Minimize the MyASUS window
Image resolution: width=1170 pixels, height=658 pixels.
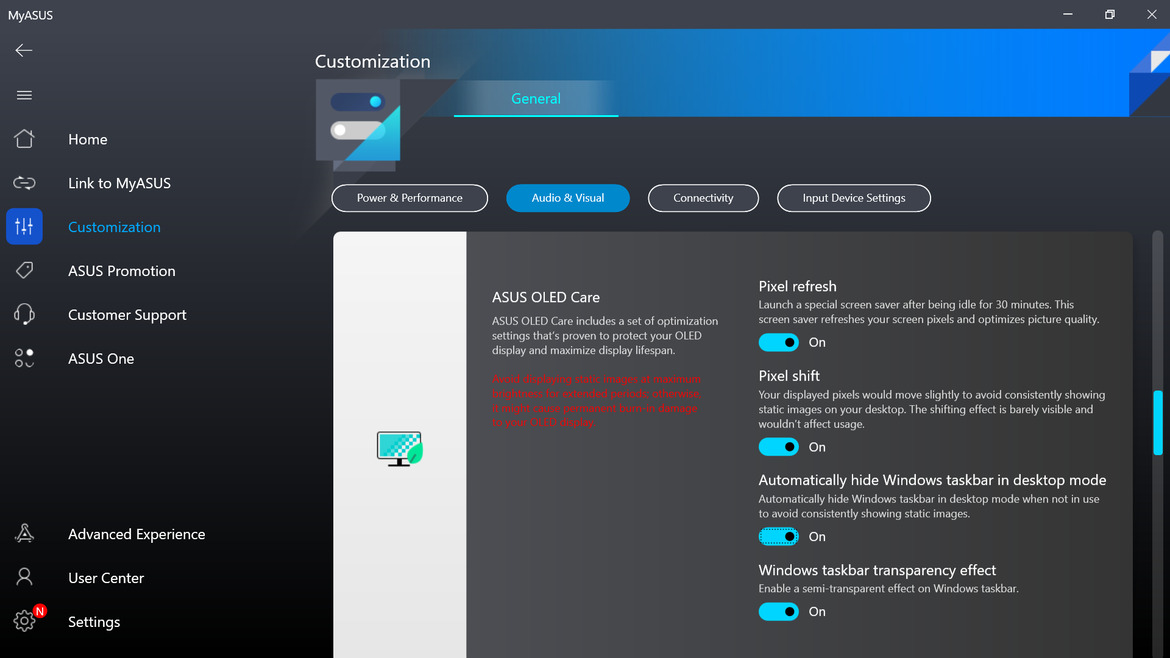click(x=1068, y=14)
